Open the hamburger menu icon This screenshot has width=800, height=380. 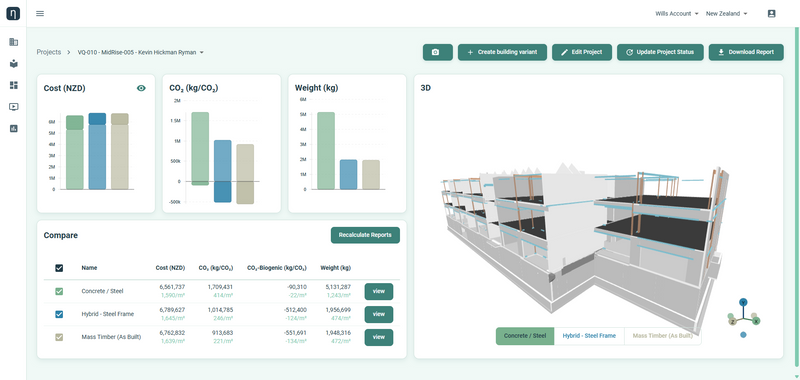(40, 14)
